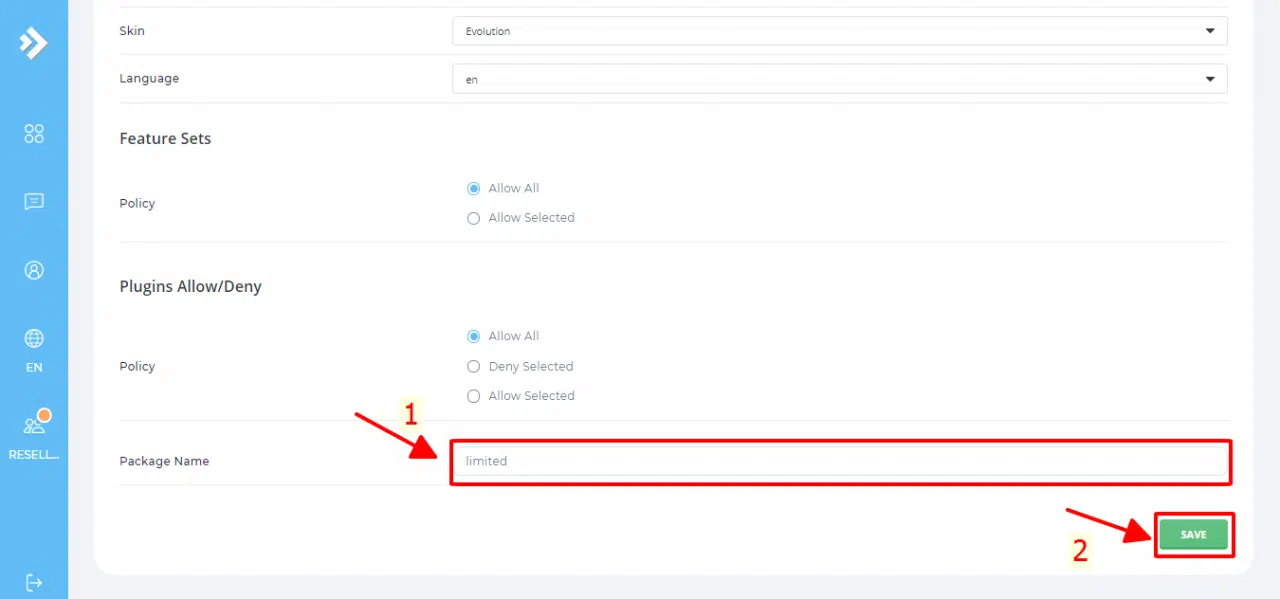Select Allow Selected under Plugins Allow/Deny
This screenshot has height=599, width=1280.
(x=474, y=396)
